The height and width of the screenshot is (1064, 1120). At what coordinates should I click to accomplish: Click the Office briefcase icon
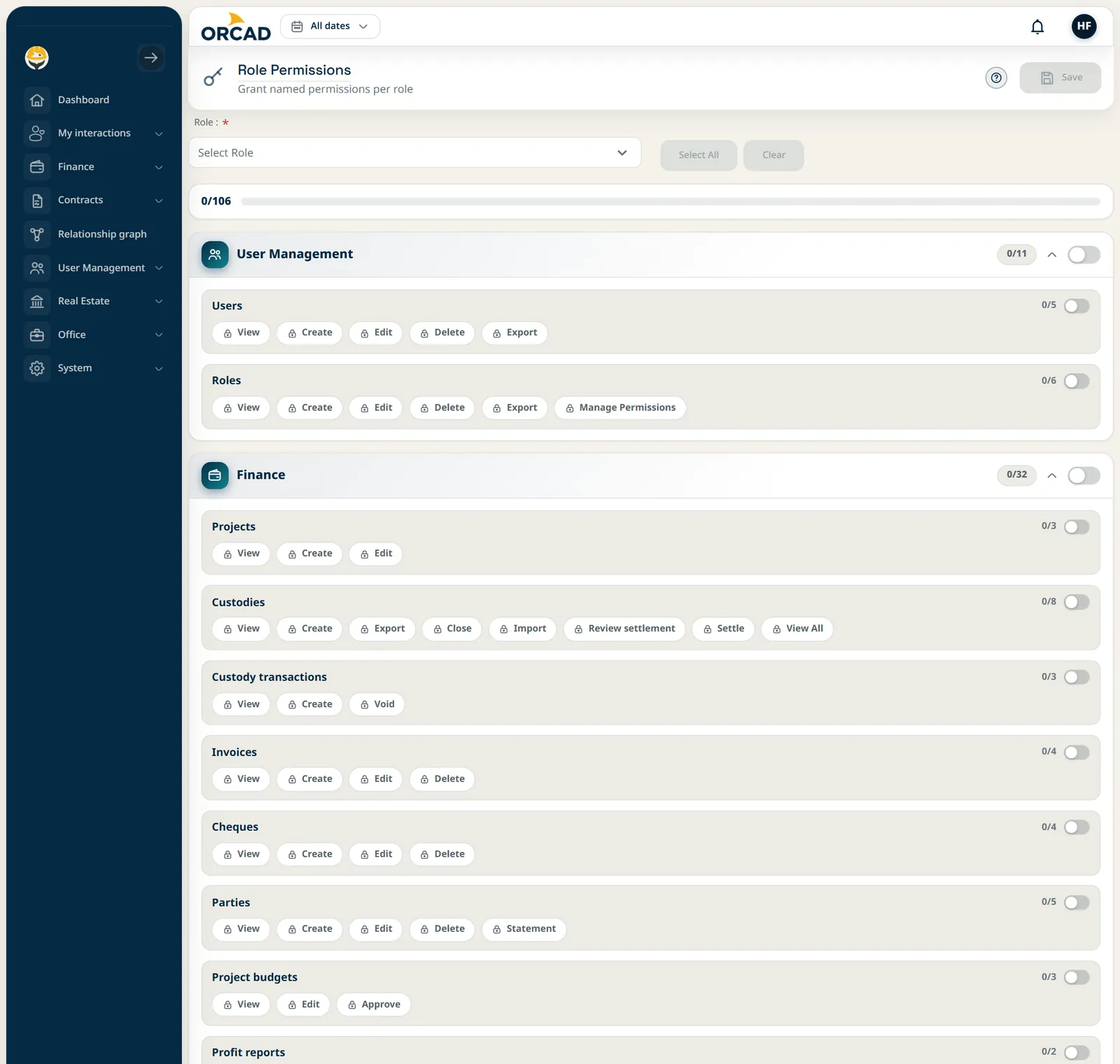point(37,335)
